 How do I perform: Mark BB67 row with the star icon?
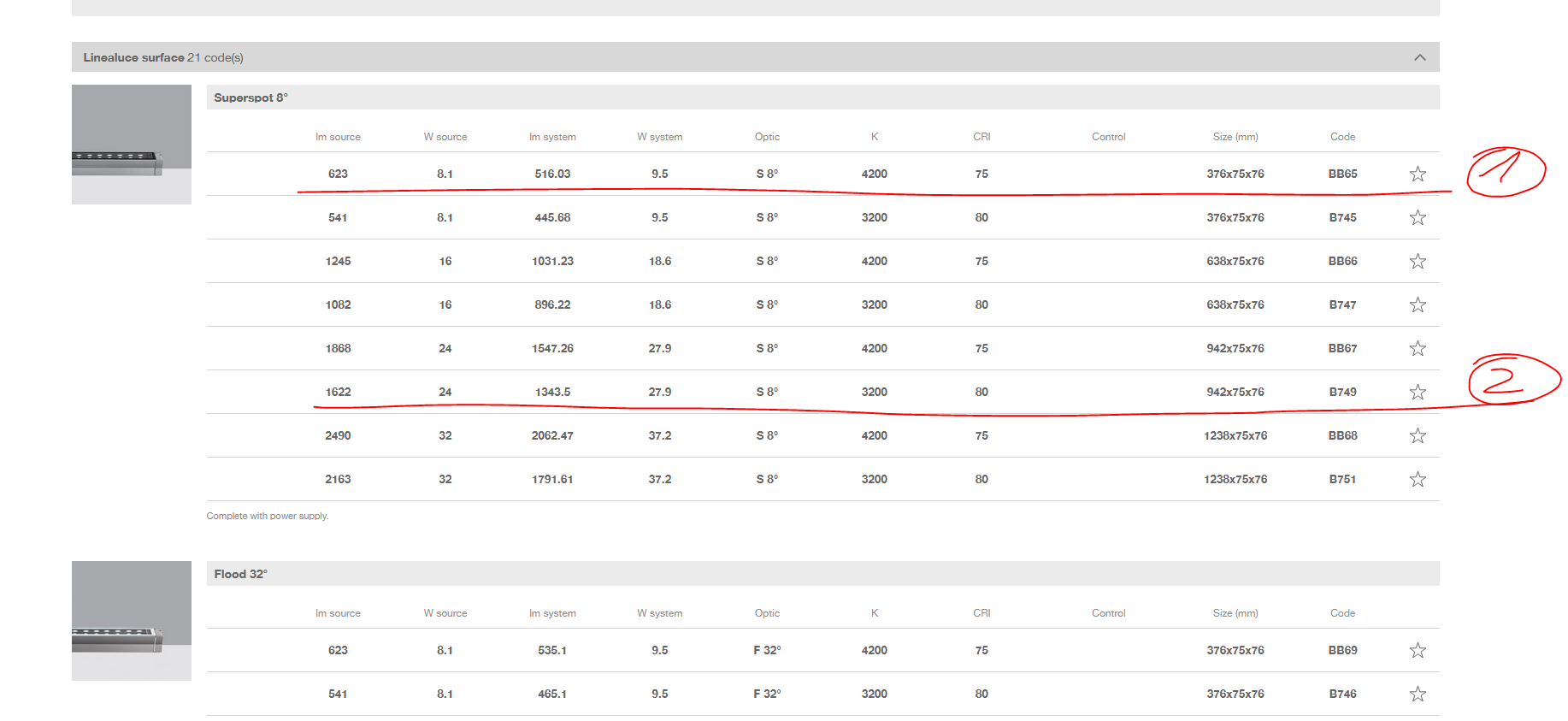[x=1417, y=348]
